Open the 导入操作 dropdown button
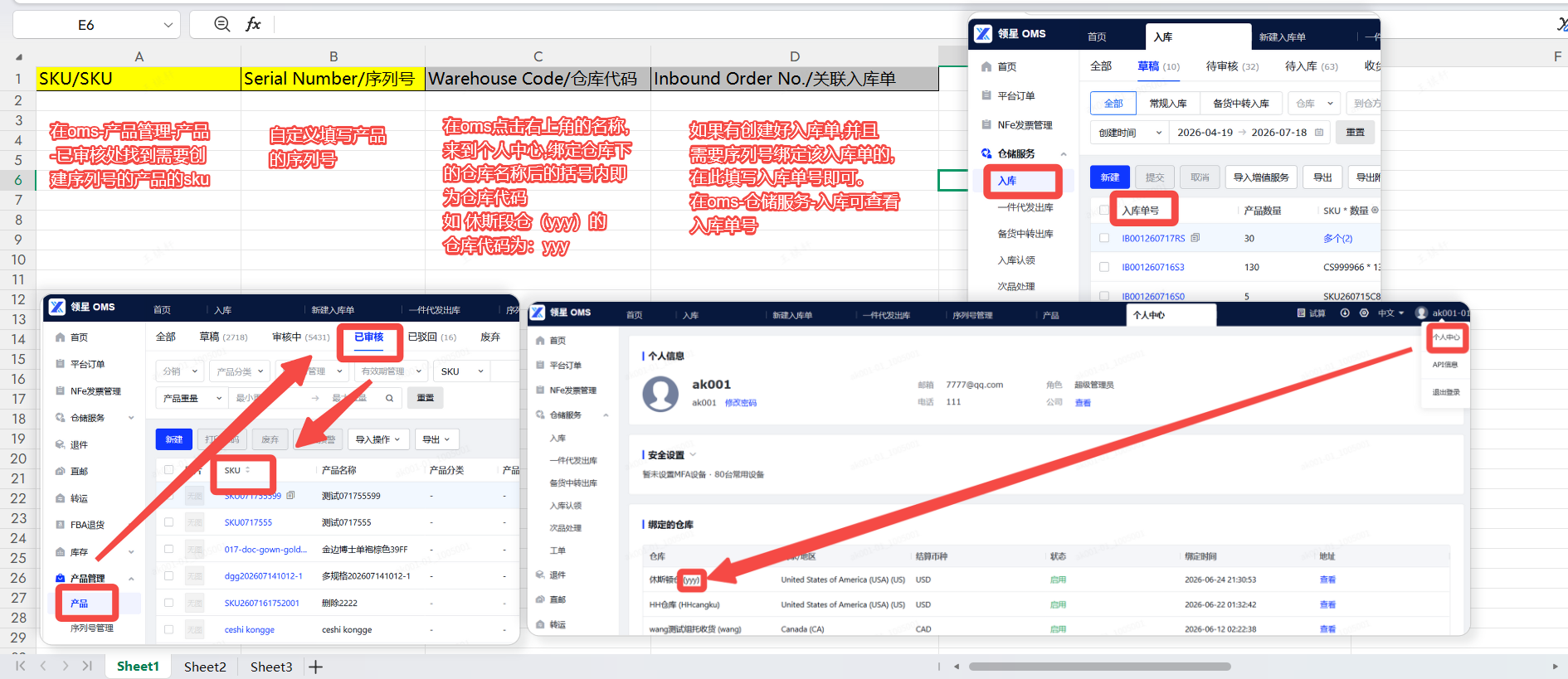Screen dimensions: 1568x679 [x=377, y=439]
